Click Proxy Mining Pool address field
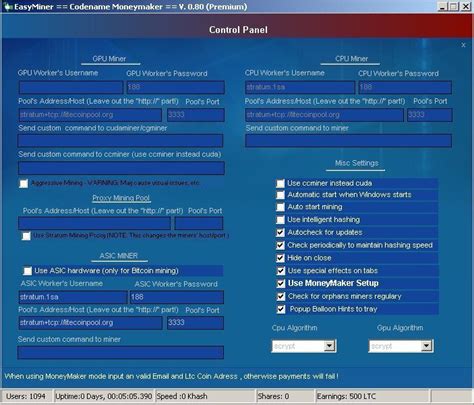Image resolution: width=474 pixels, height=405 pixels. (x=95, y=223)
